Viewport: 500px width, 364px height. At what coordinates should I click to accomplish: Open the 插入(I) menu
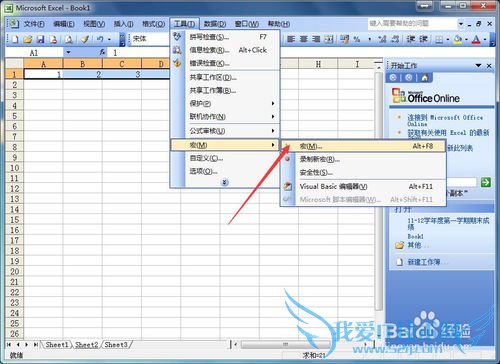[x=123, y=24]
